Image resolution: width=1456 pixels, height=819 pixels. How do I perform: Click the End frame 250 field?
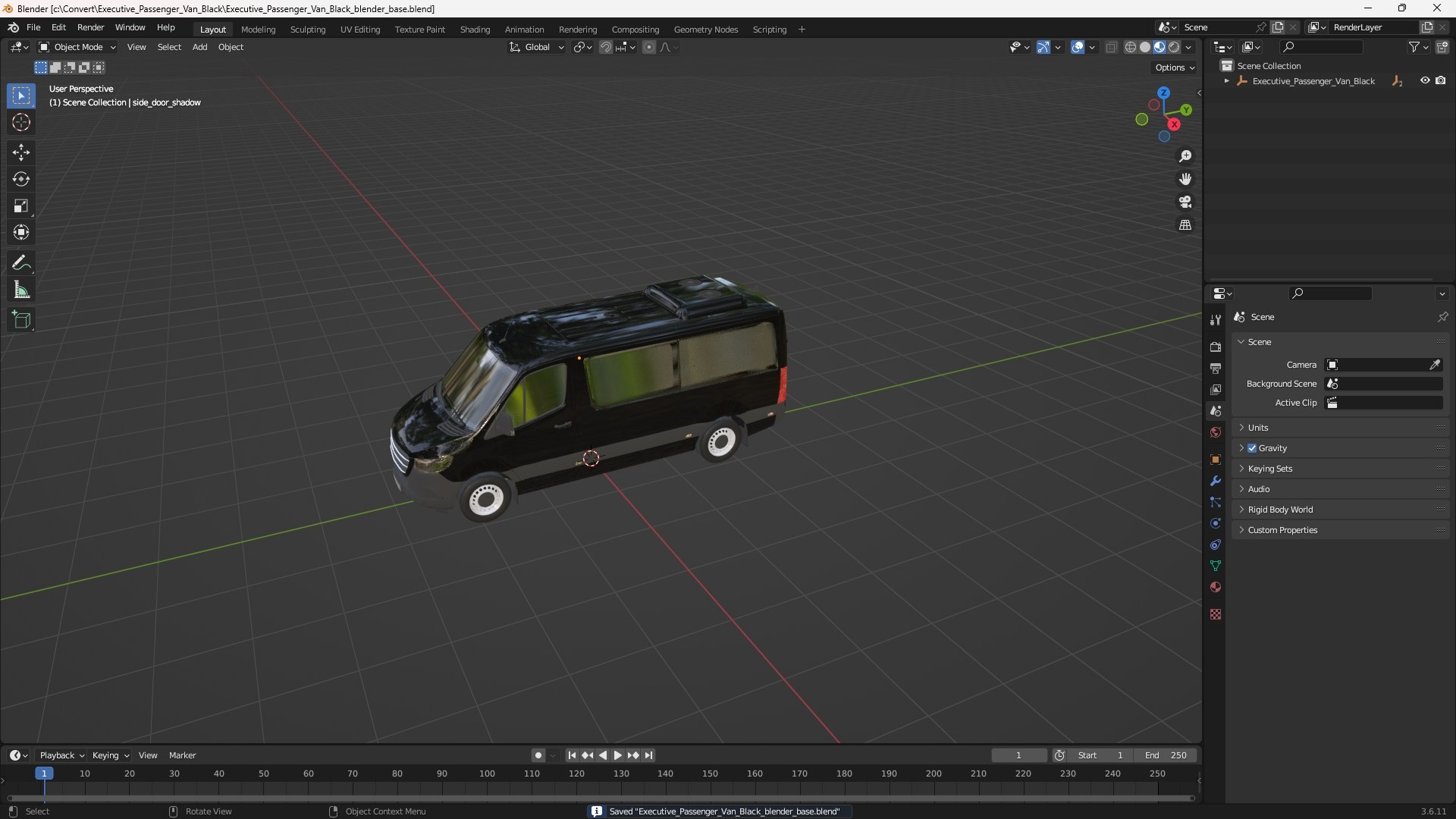coord(1166,755)
